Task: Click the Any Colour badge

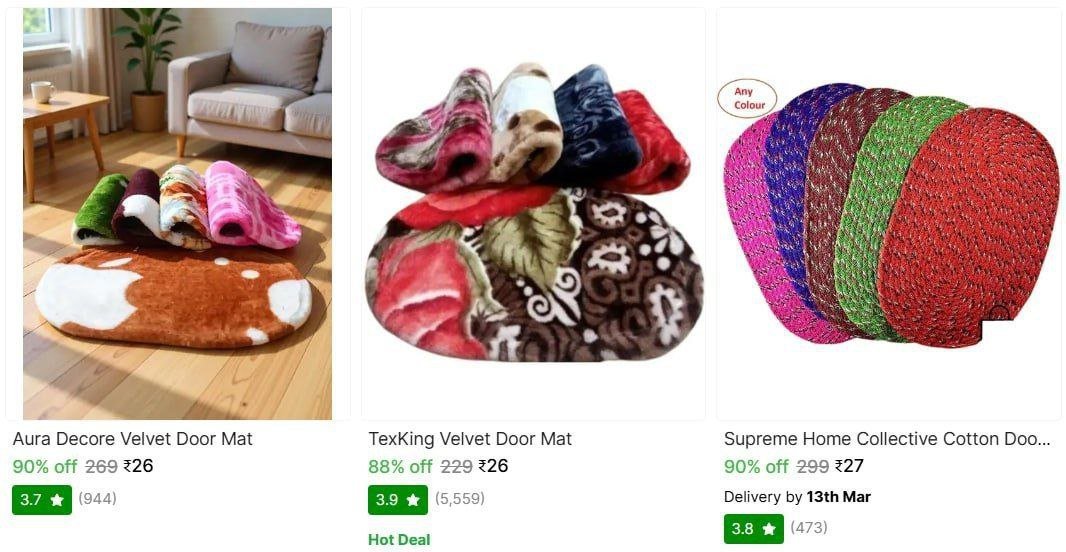Action: (x=748, y=98)
